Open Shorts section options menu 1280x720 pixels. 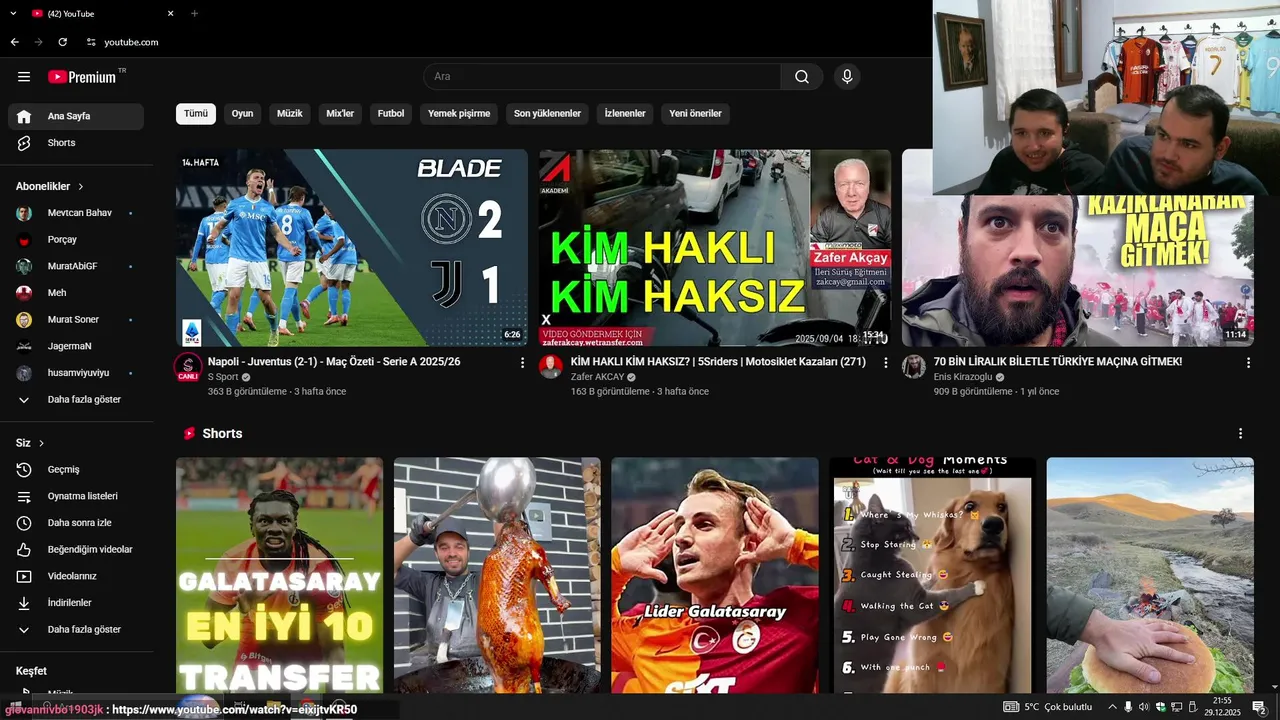pos(1240,434)
